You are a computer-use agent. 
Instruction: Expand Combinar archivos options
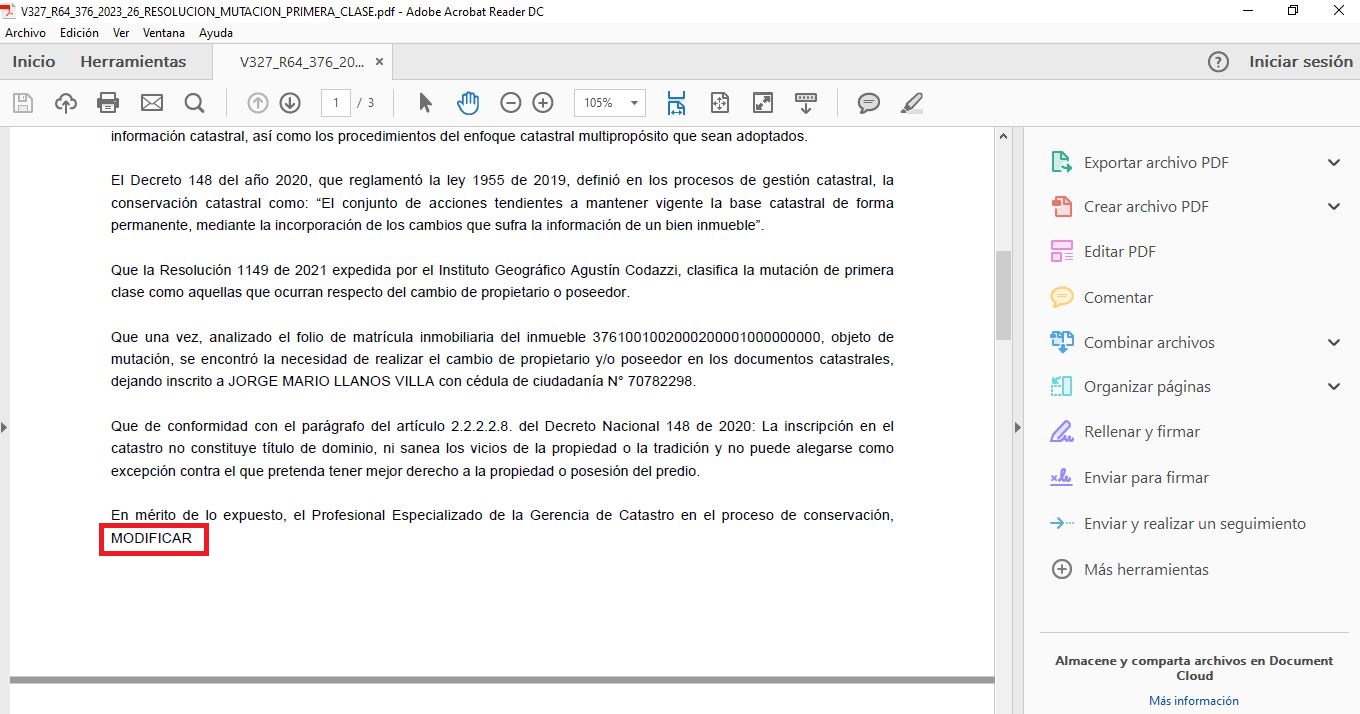pyautogui.click(x=1333, y=343)
